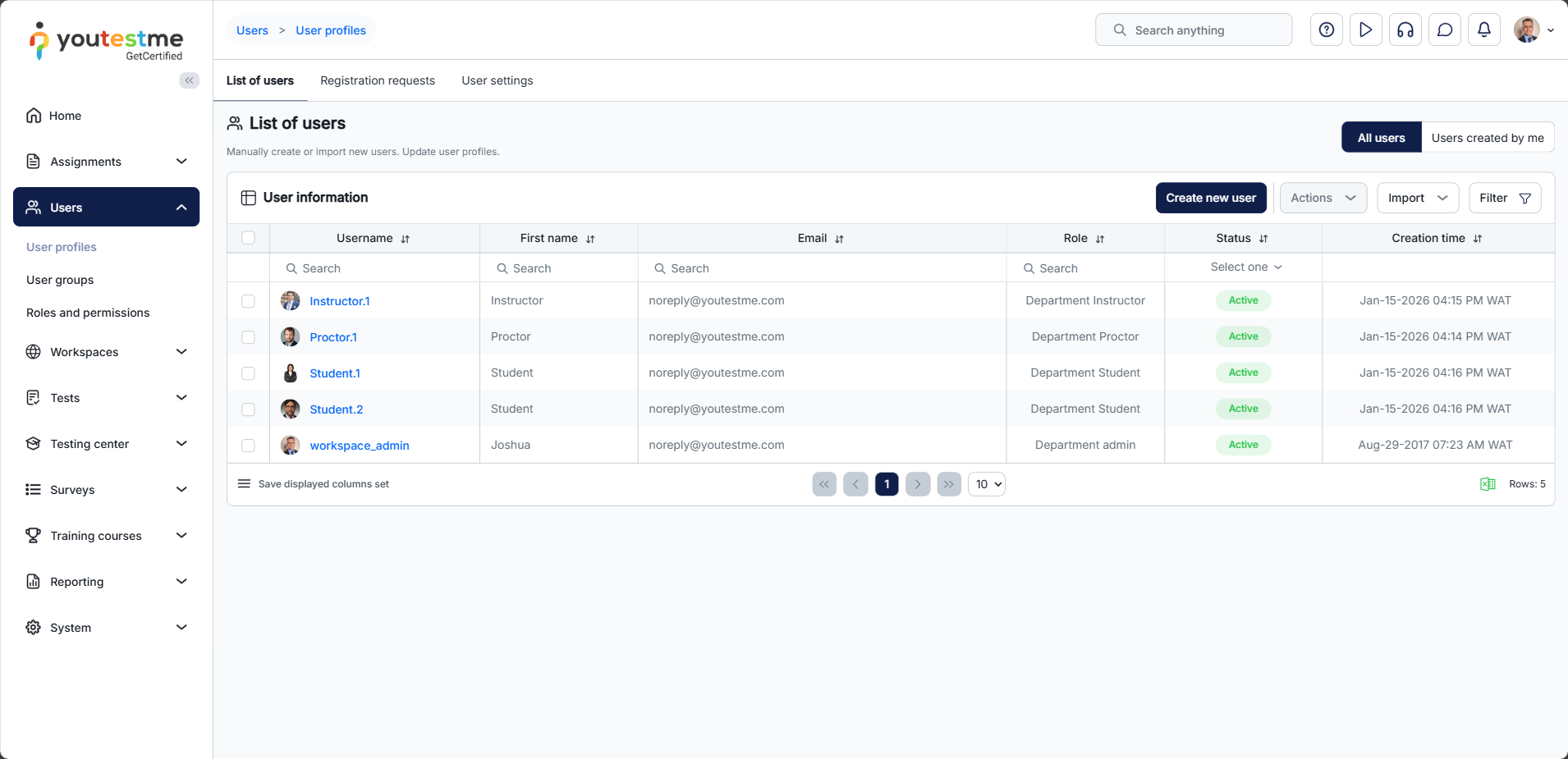This screenshot has width=1568, height=759.
Task: Check the box for Instructor.1 row
Action: [248, 301]
